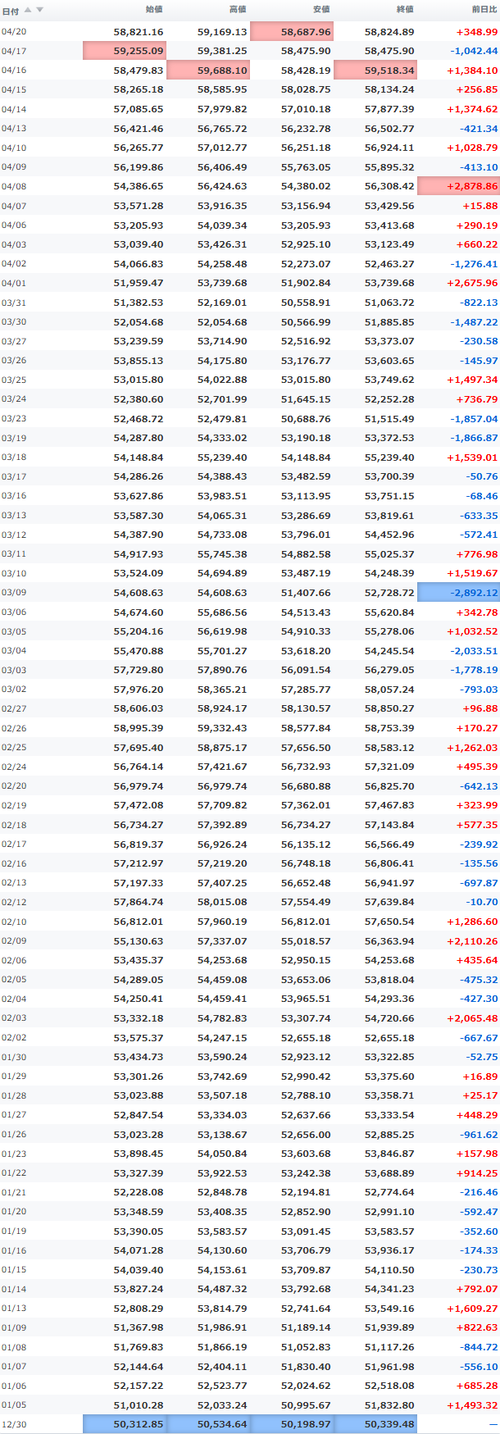
Task: Click the 高値 column header
Action: 238,10
